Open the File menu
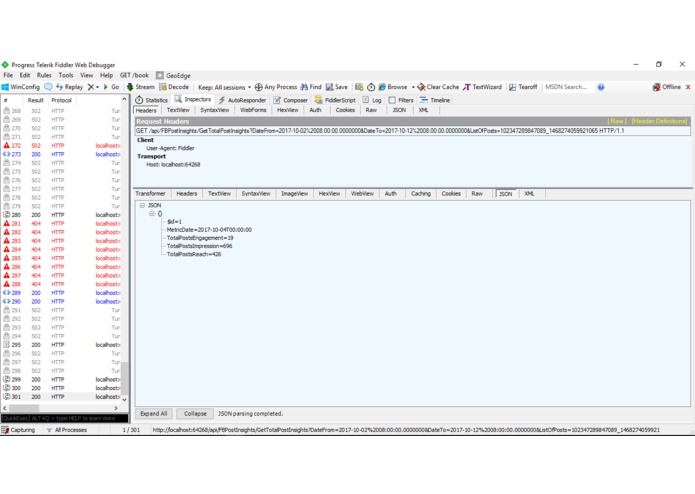This screenshot has height=494, width=695. point(8,75)
